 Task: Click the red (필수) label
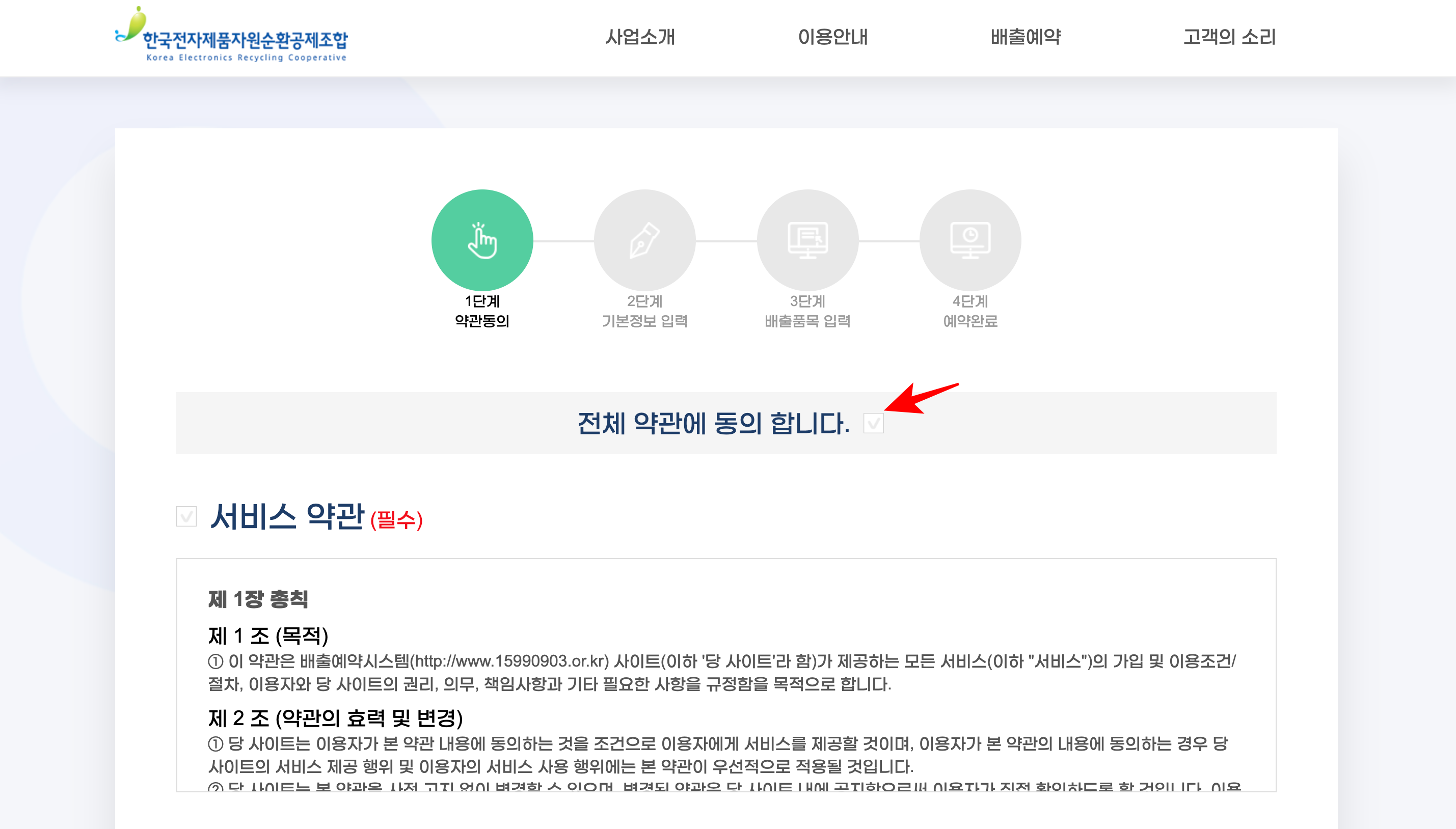(396, 520)
